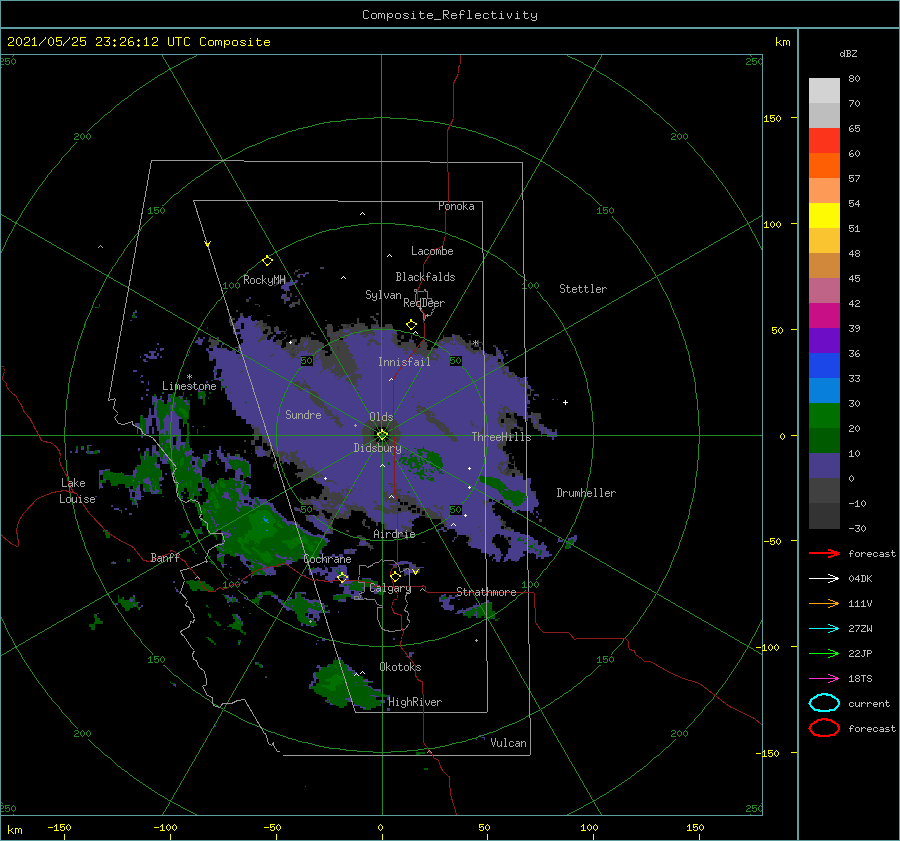The image size is (900, 841).
Task: Click the Sundre label
Action: click(x=303, y=414)
